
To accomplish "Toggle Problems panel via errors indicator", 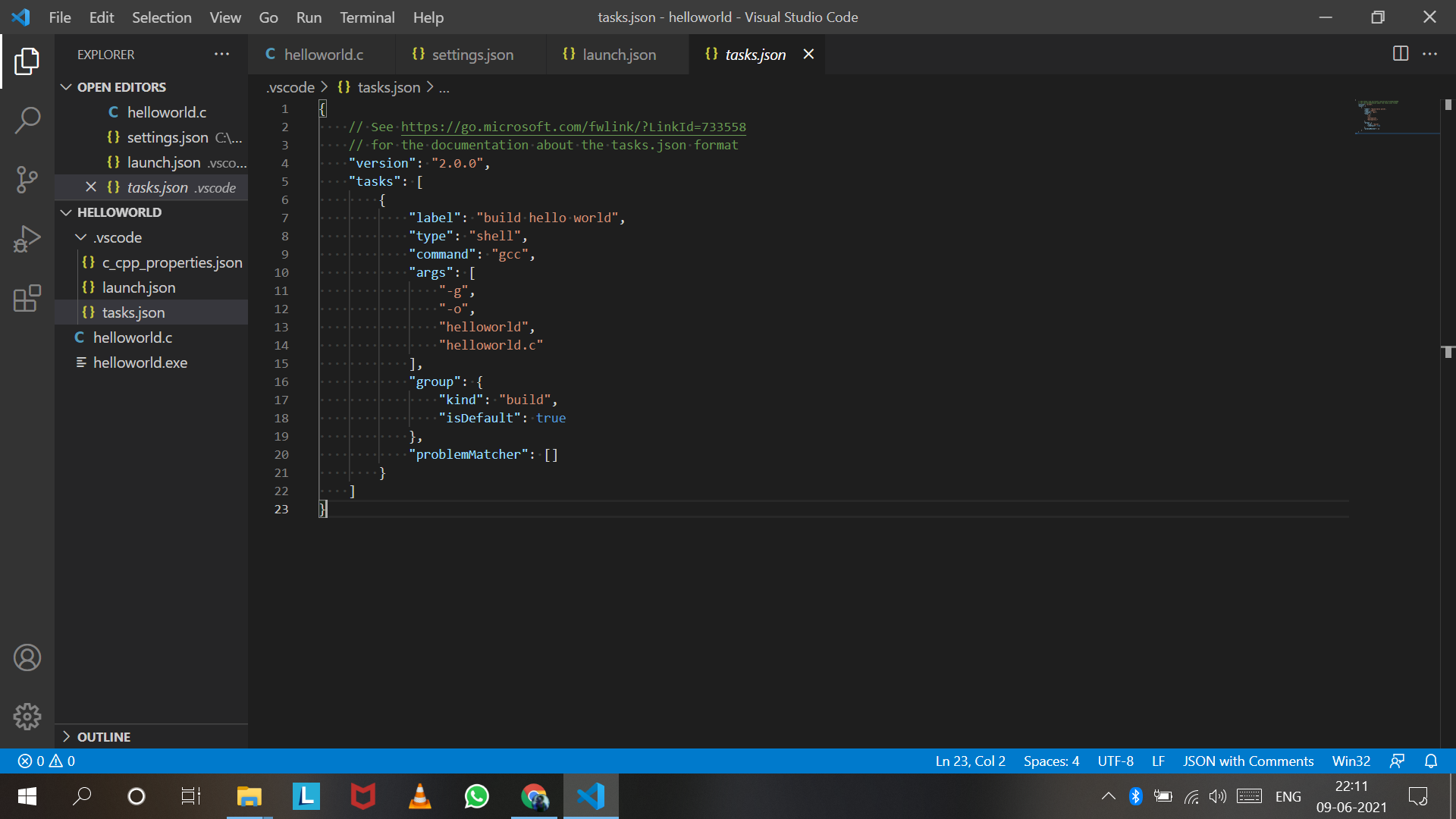I will point(44,761).
